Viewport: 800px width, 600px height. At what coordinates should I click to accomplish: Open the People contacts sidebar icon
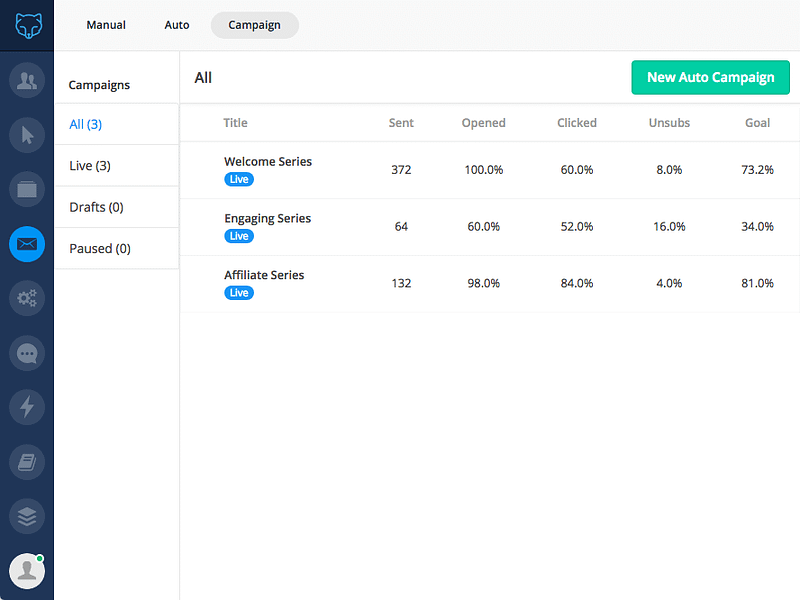(x=27, y=80)
